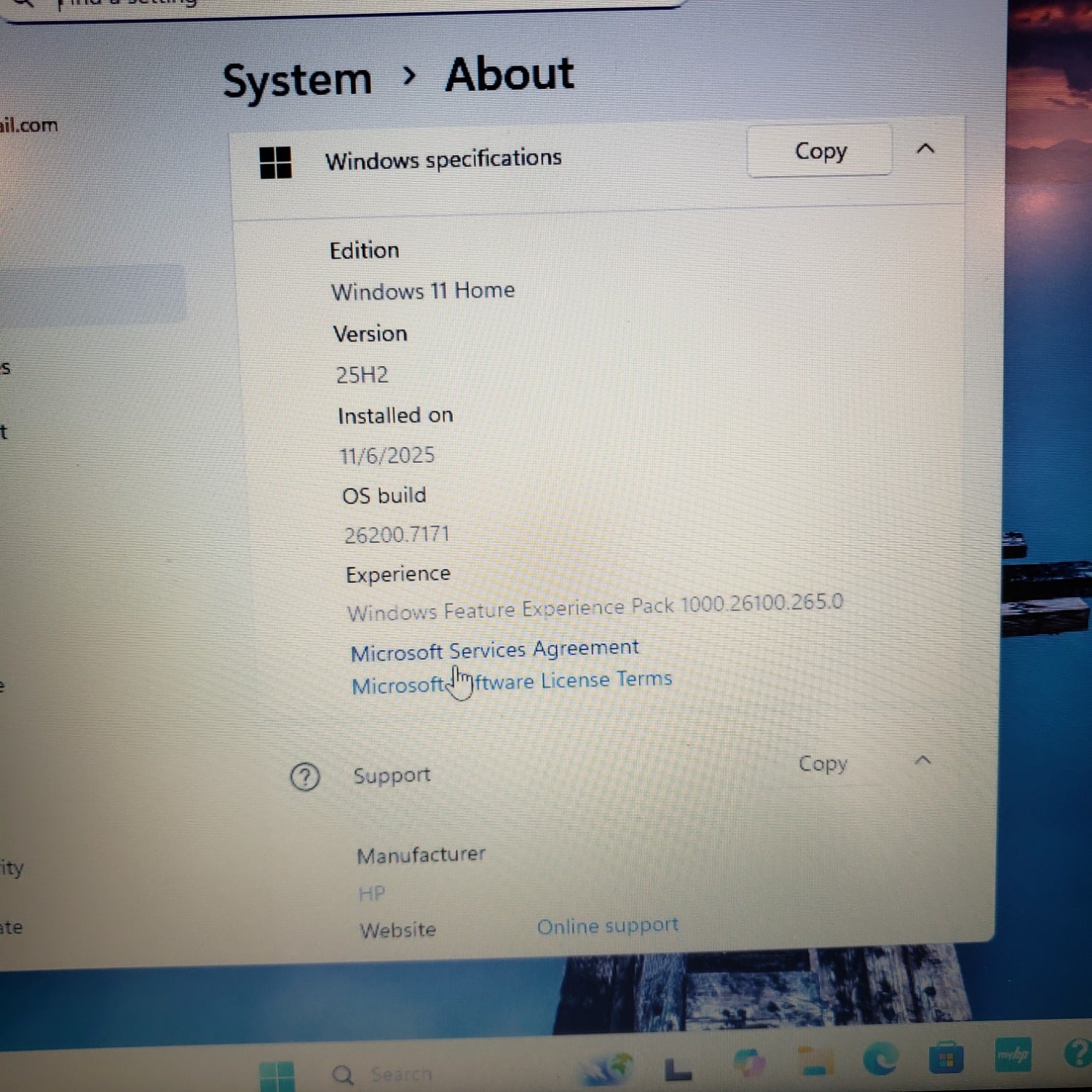Click the Windows logo beside Windows specifications
This screenshot has height=1092, width=1092.
[275, 162]
